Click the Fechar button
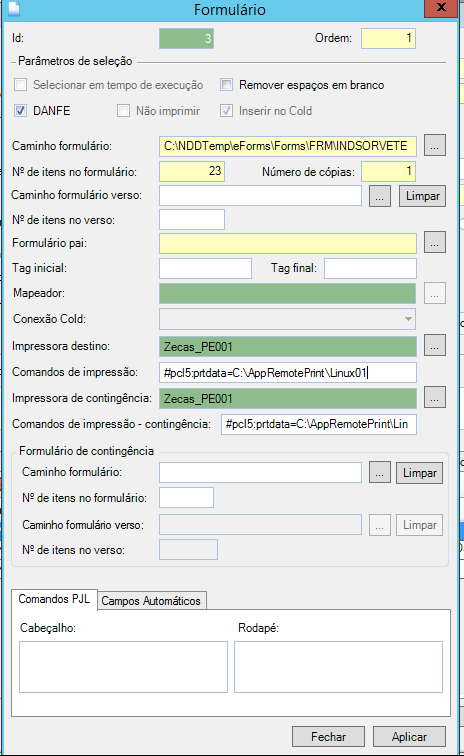 (x=328, y=737)
